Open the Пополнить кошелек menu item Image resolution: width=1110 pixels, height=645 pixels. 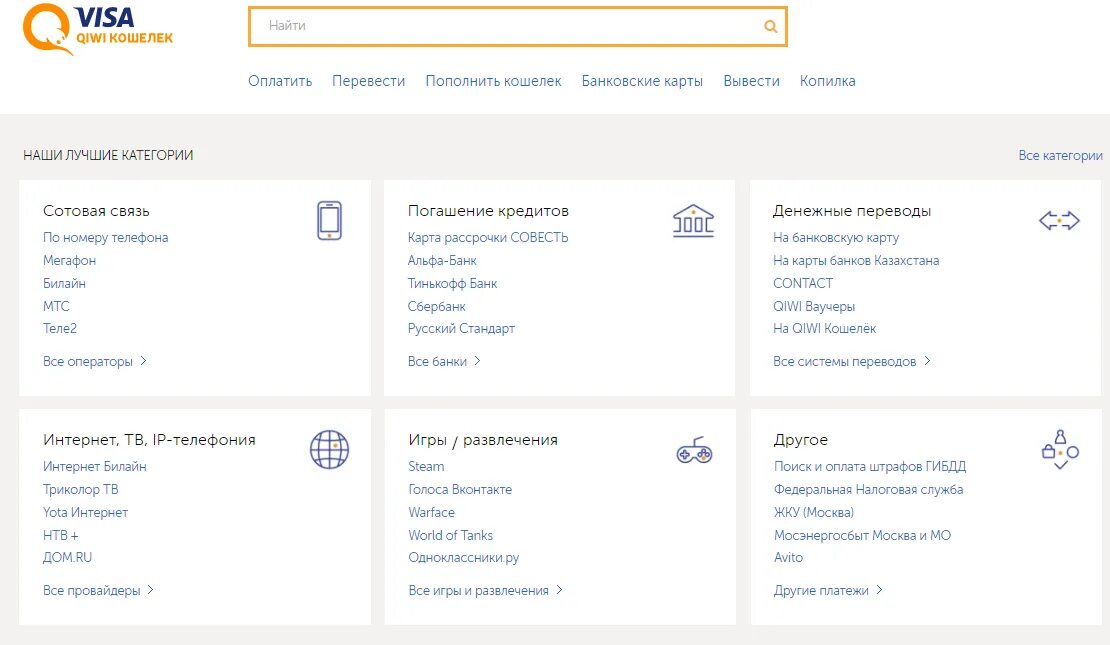[x=493, y=81]
